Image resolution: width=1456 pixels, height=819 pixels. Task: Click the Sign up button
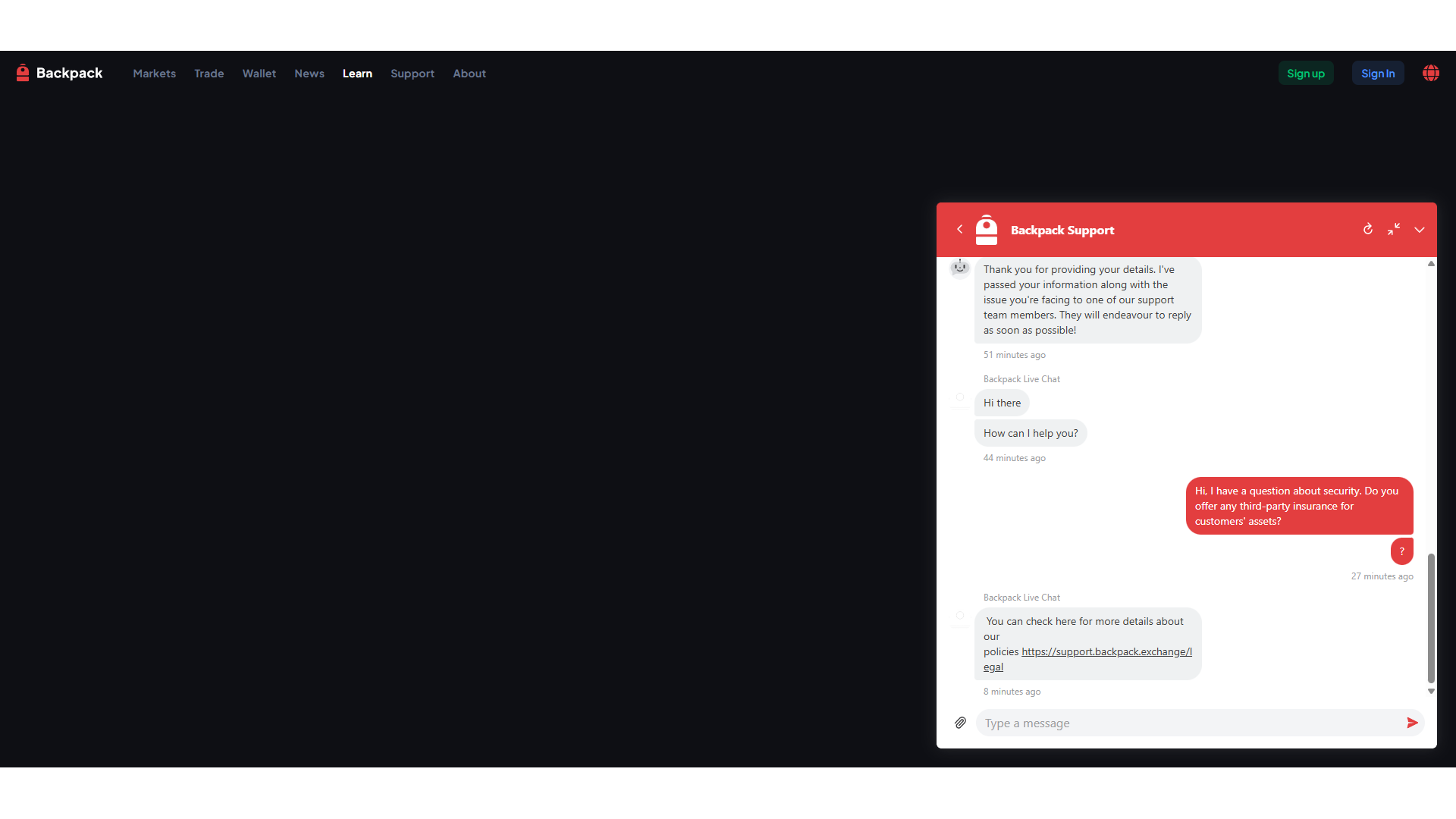tap(1306, 73)
